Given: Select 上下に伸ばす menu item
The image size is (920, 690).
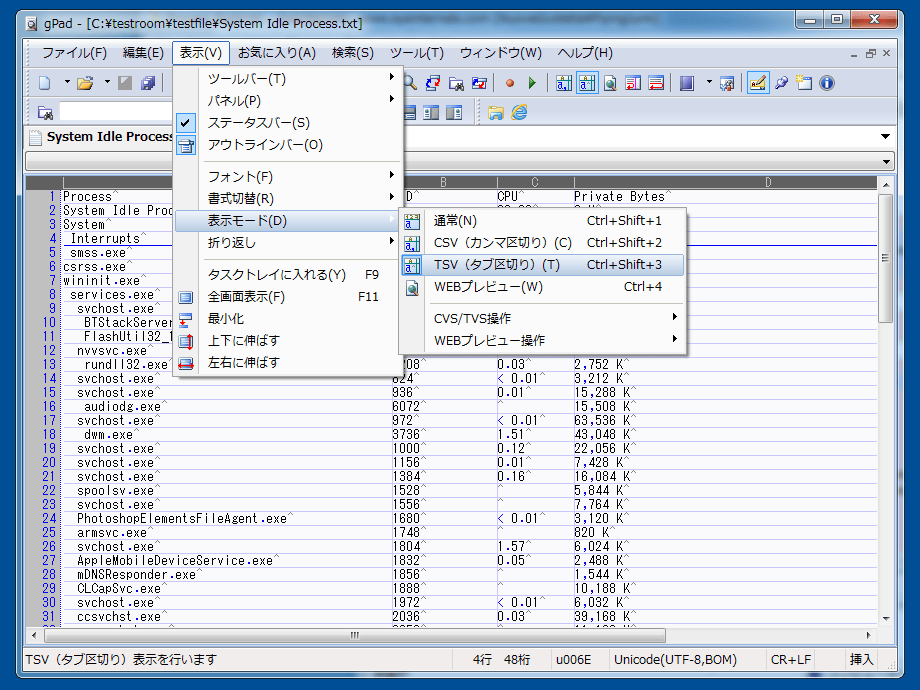Looking at the screenshot, I should [289, 341].
